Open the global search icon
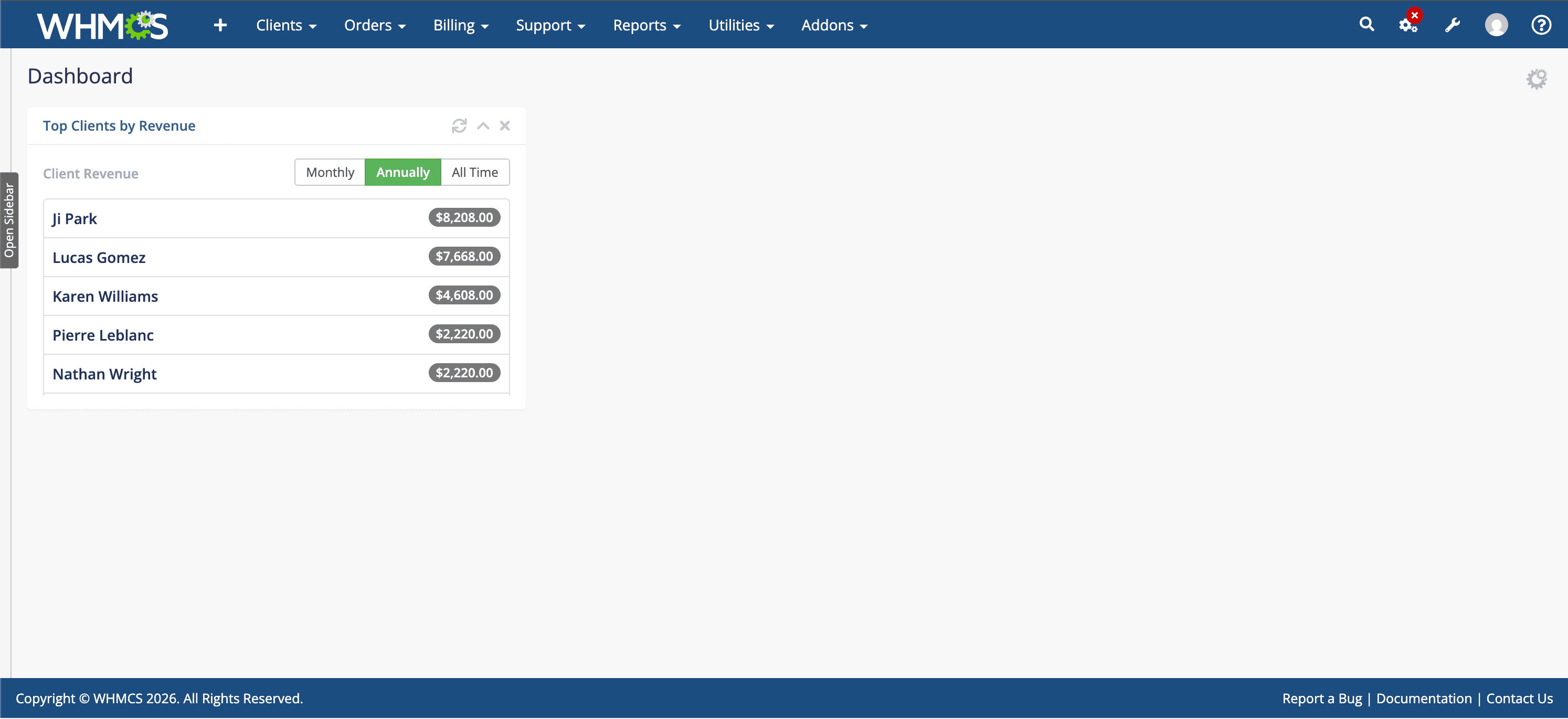Image resolution: width=1568 pixels, height=719 pixels. [x=1366, y=24]
